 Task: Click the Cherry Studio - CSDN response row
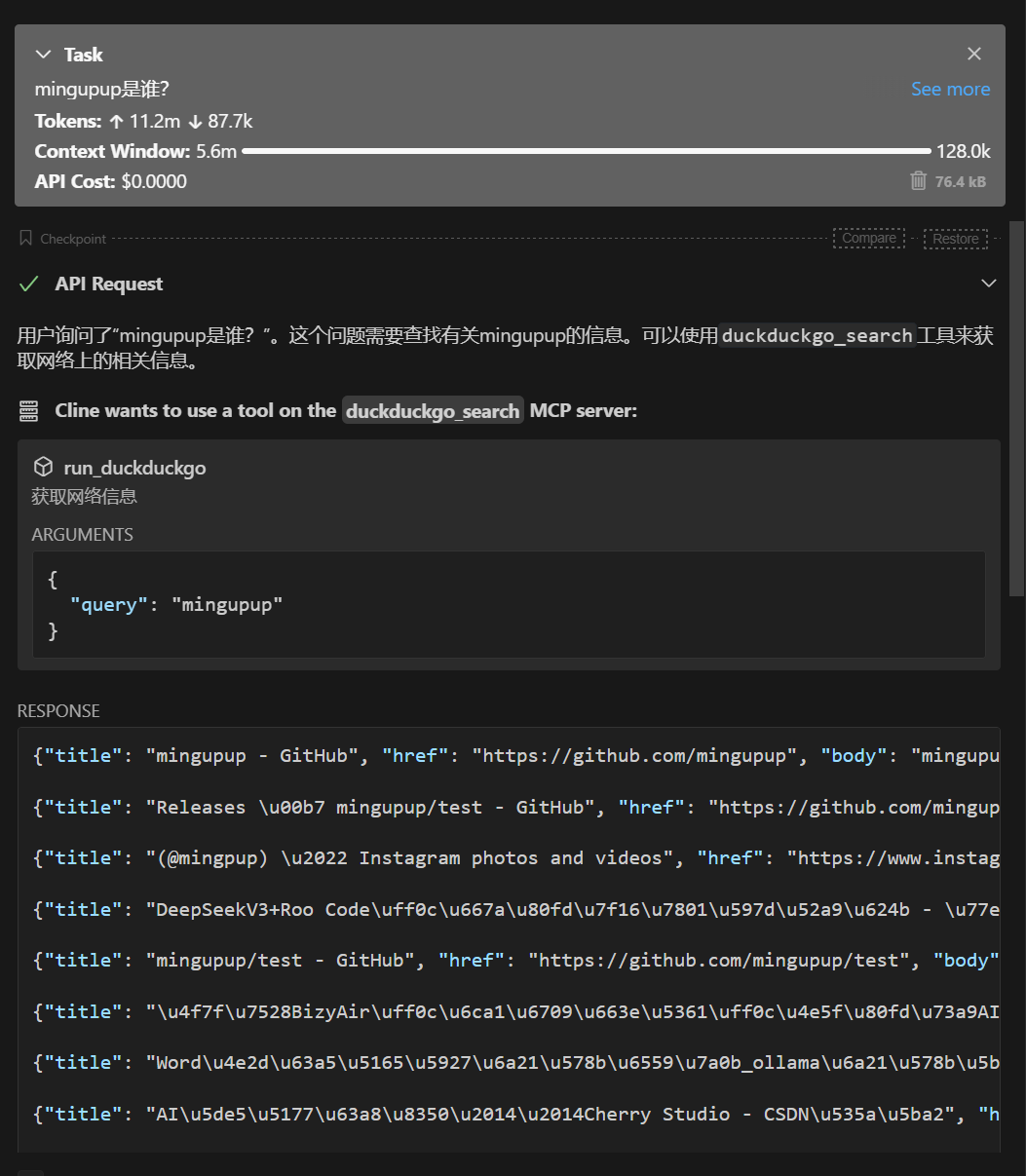(x=516, y=1115)
